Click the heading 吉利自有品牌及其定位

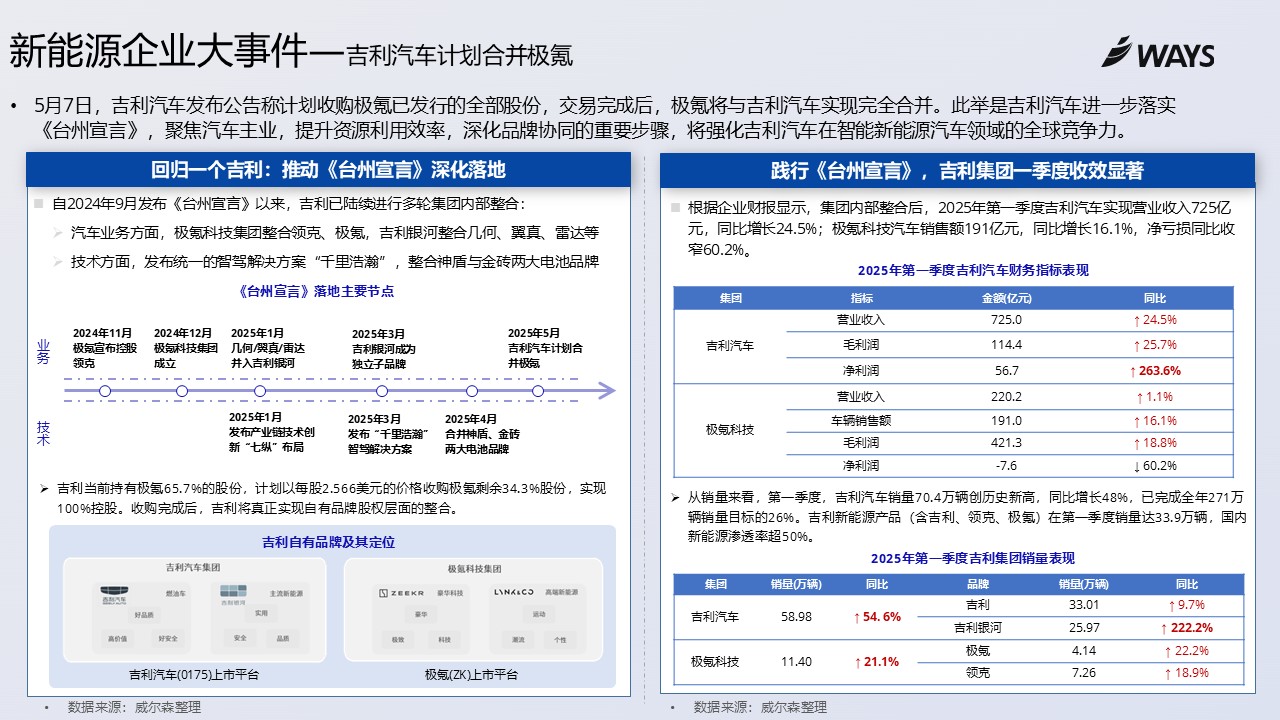pyautogui.click(x=328, y=542)
